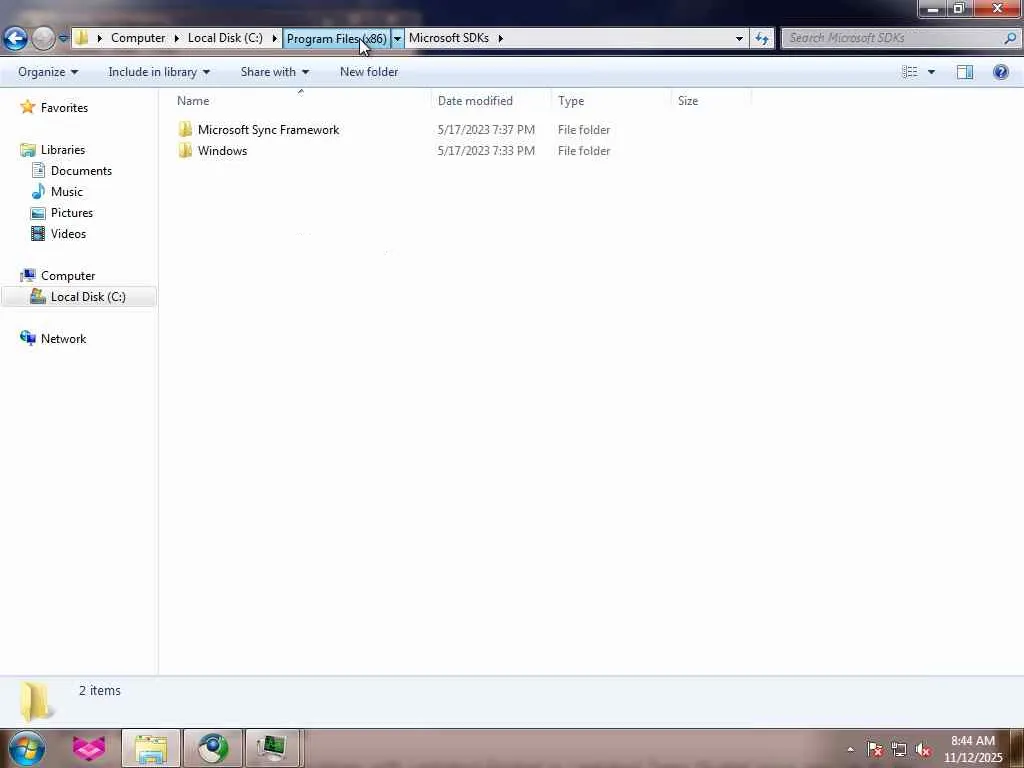This screenshot has height=768, width=1024.
Task: Select Network in navigation pane
Action: coord(63,338)
